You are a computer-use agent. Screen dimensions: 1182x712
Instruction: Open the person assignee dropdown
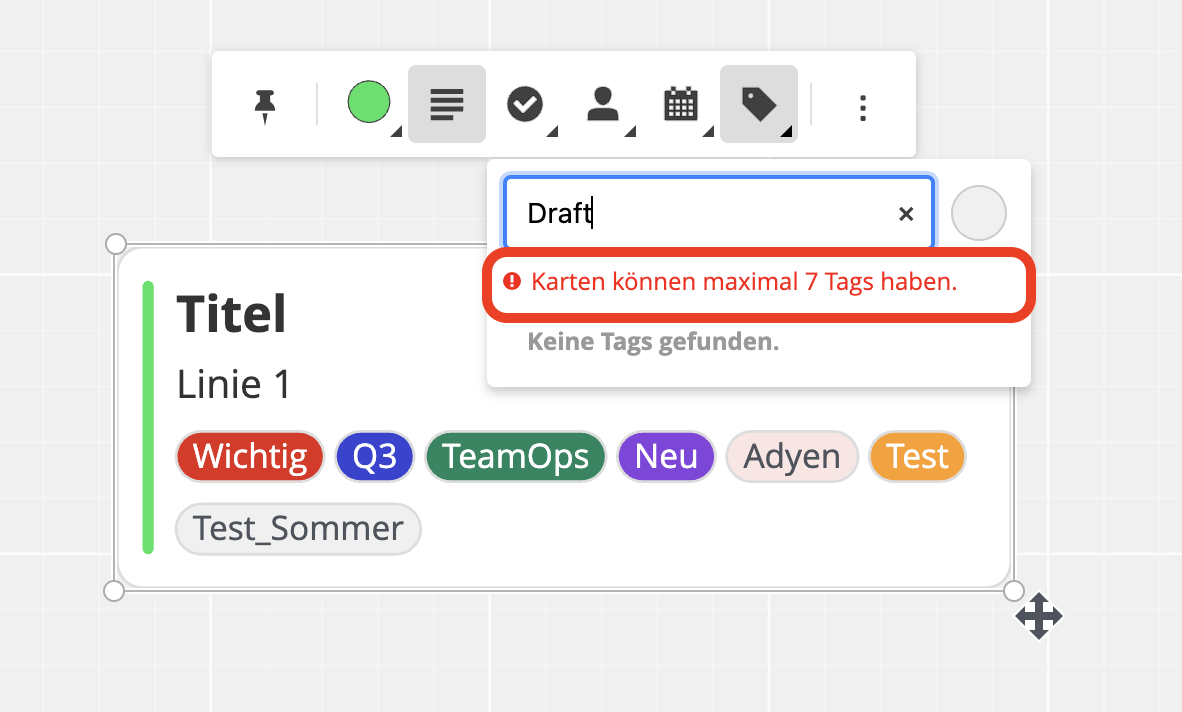point(603,104)
